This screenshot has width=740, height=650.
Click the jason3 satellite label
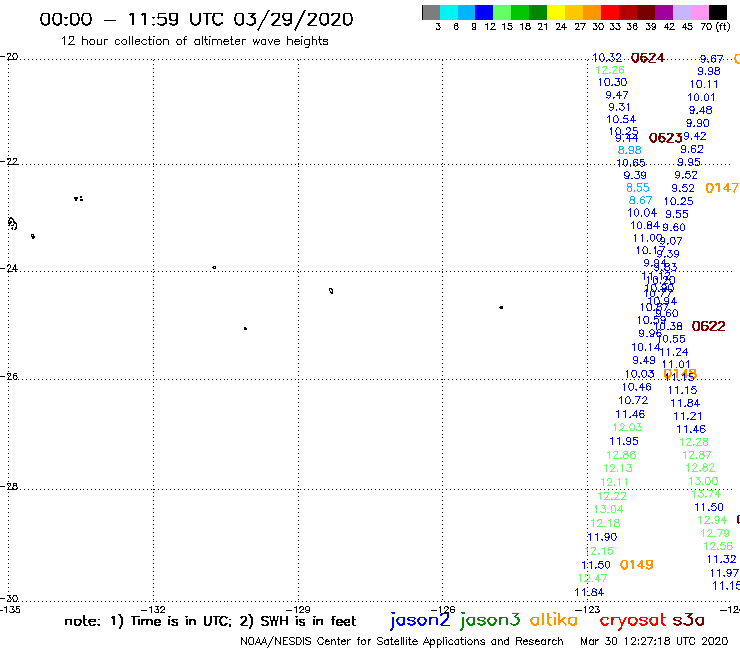coord(490,621)
